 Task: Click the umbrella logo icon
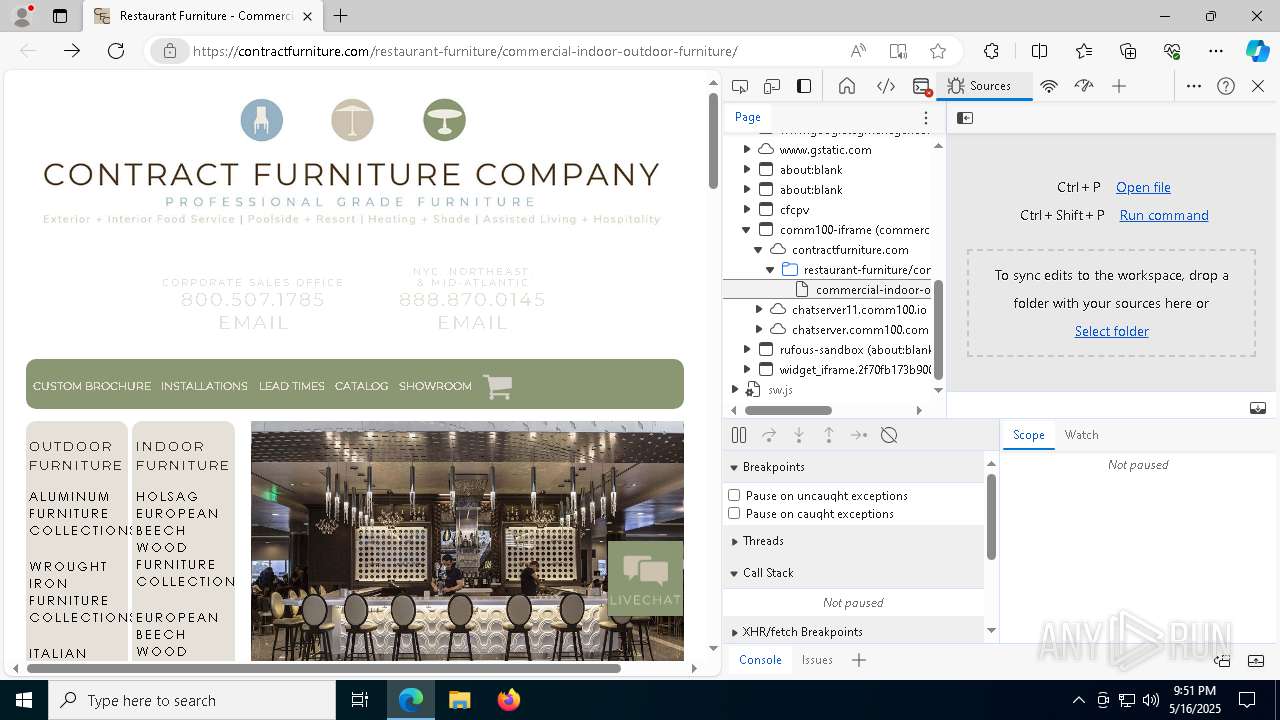click(353, 120)
